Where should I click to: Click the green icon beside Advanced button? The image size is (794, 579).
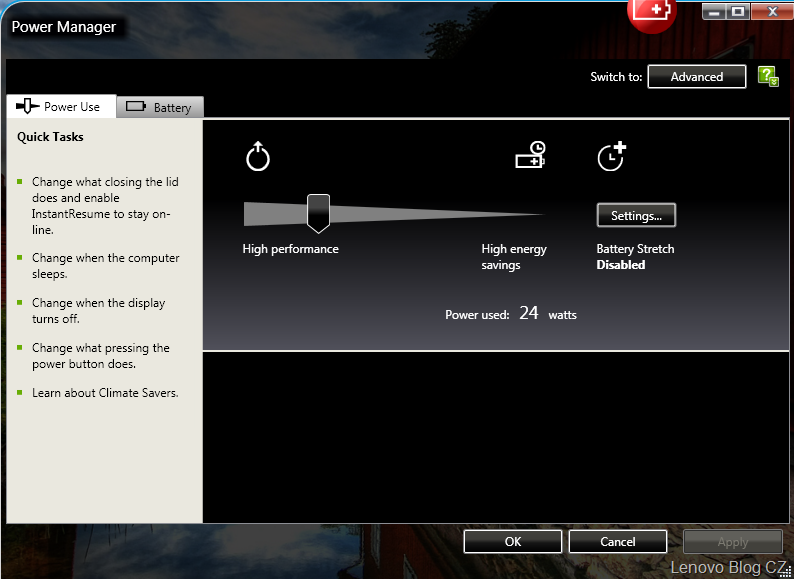(768, 77)
